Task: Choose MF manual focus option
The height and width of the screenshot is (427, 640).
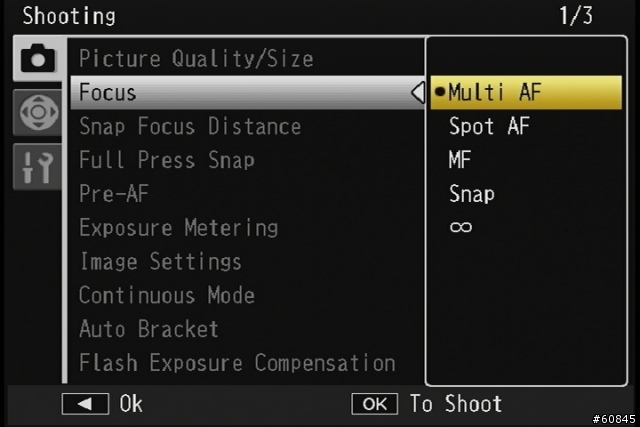Action: (460, 160)
